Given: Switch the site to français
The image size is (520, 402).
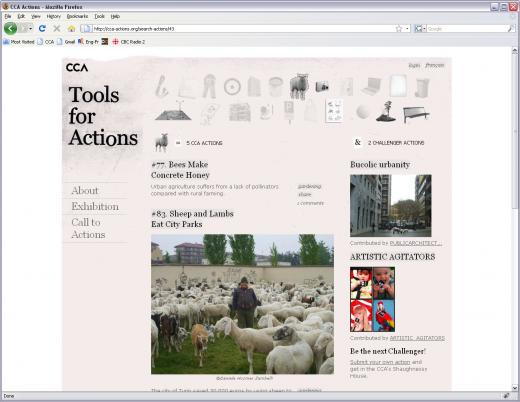Looking at the screenshot, I should pos(435,65).
